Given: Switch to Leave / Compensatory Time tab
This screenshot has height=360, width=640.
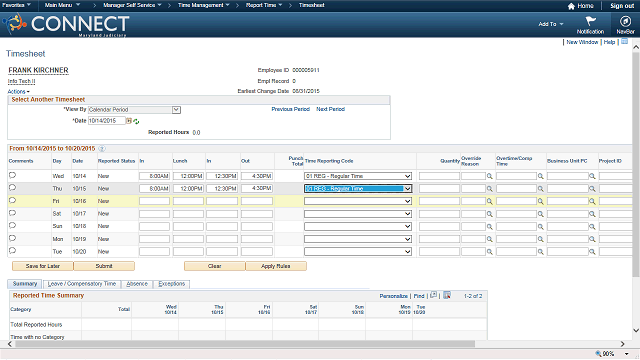Looking at the screenshot, I should click(x=82, y=284).
